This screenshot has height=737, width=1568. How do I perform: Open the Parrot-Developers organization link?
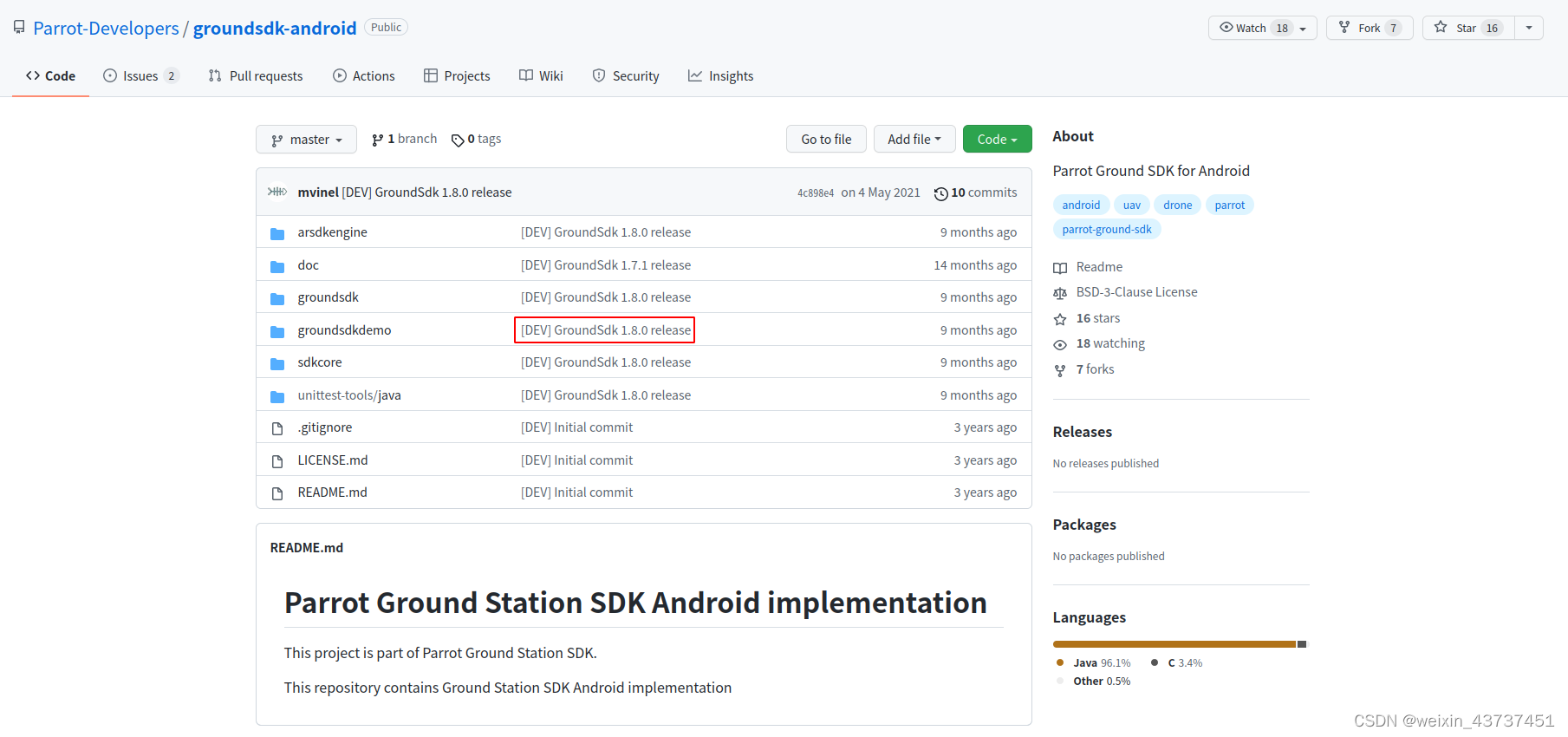106,28
